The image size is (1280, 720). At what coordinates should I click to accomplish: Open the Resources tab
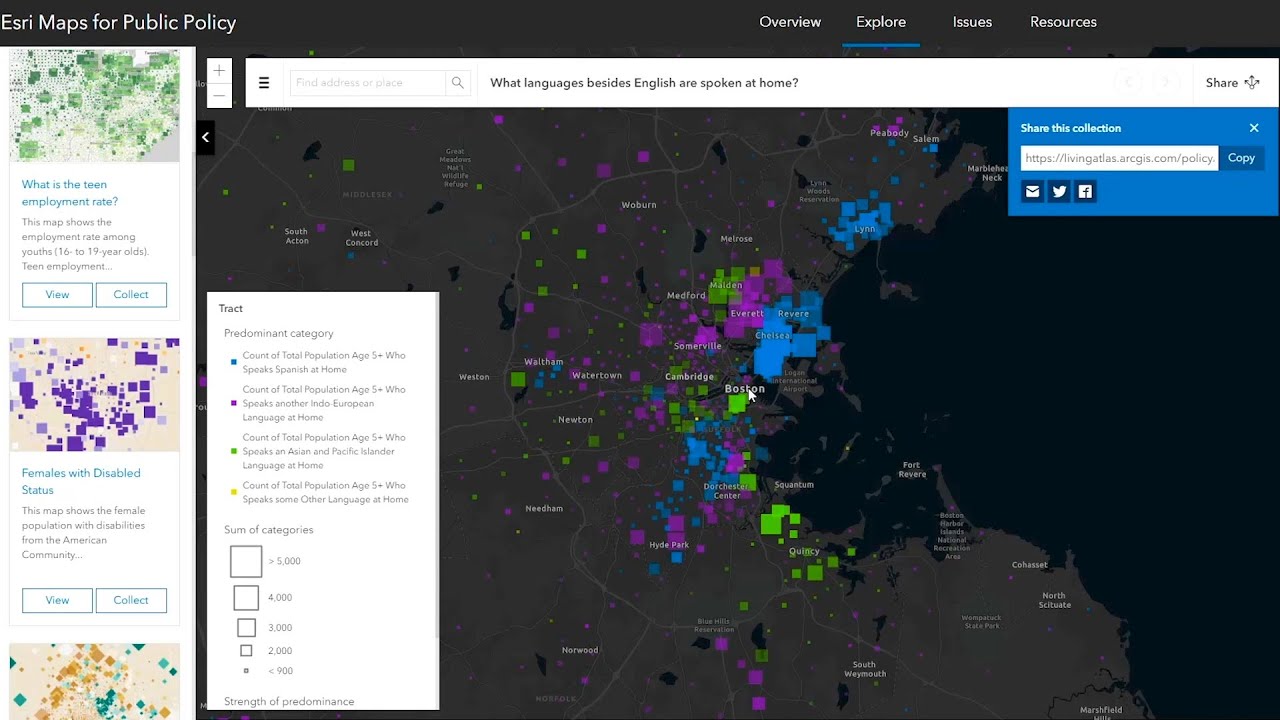point(1063,22)
